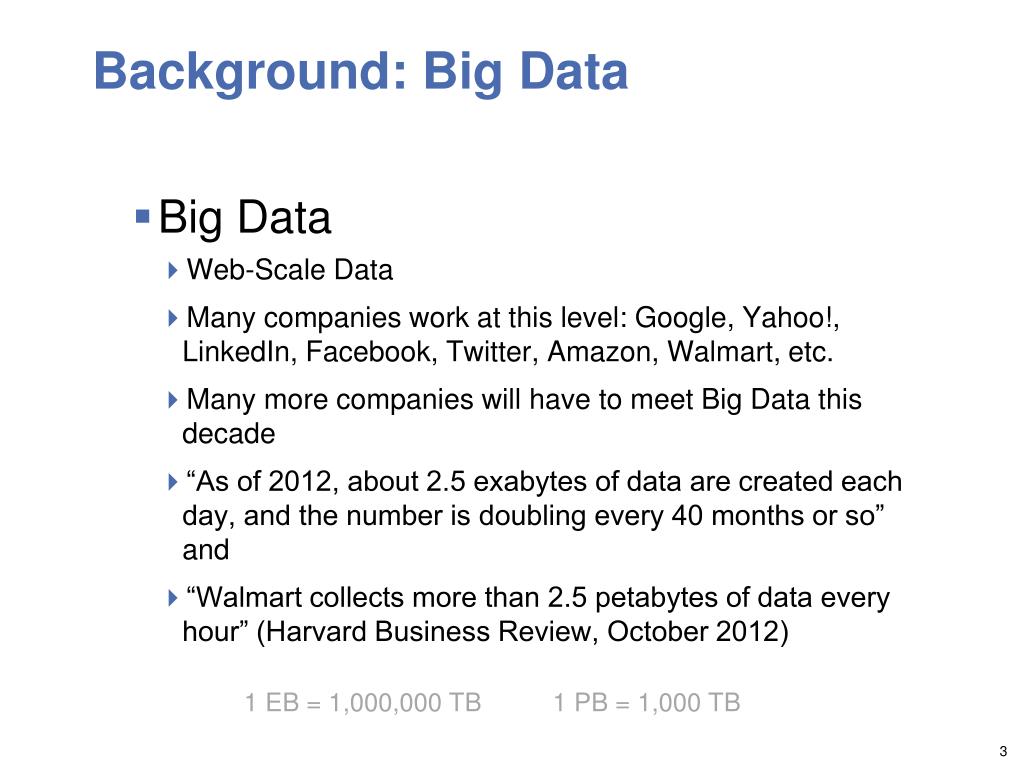Image resolution: width=1024 pixels, height=768 pixels.
Task: Click the Harvard Business Review citation
Action: 522,632
